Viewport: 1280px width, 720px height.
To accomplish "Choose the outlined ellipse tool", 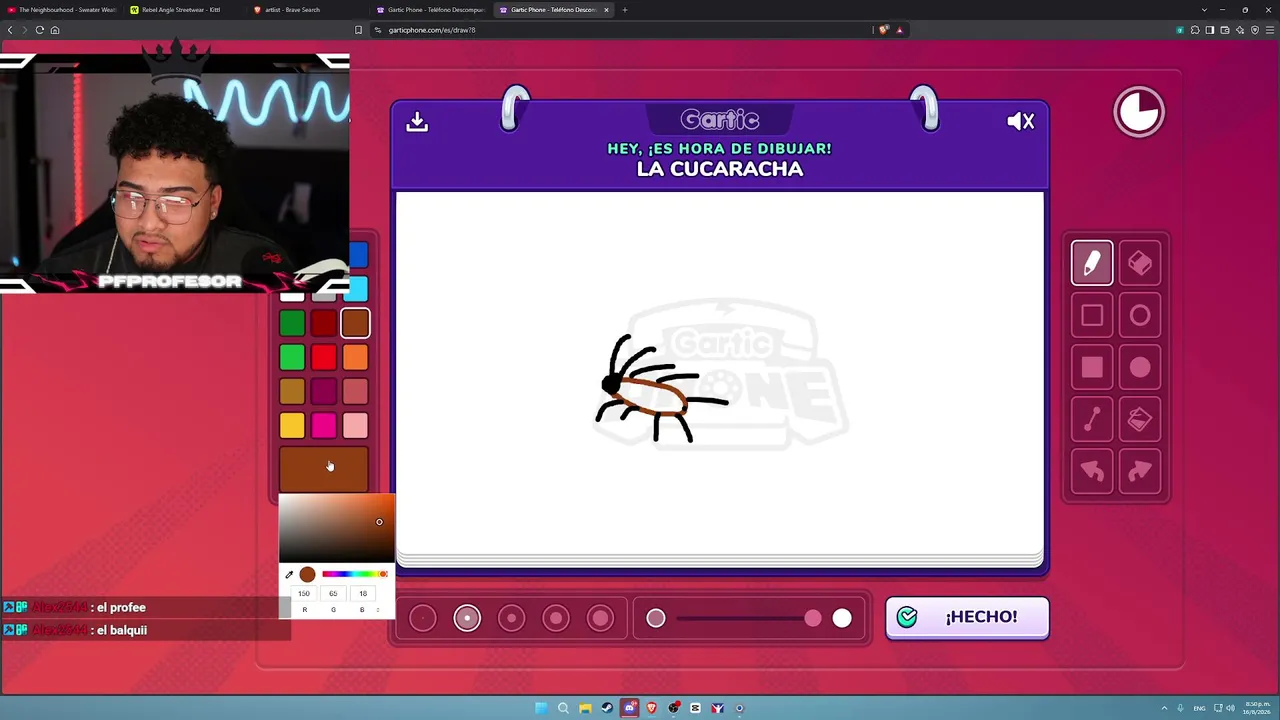I will [1140, 316].
